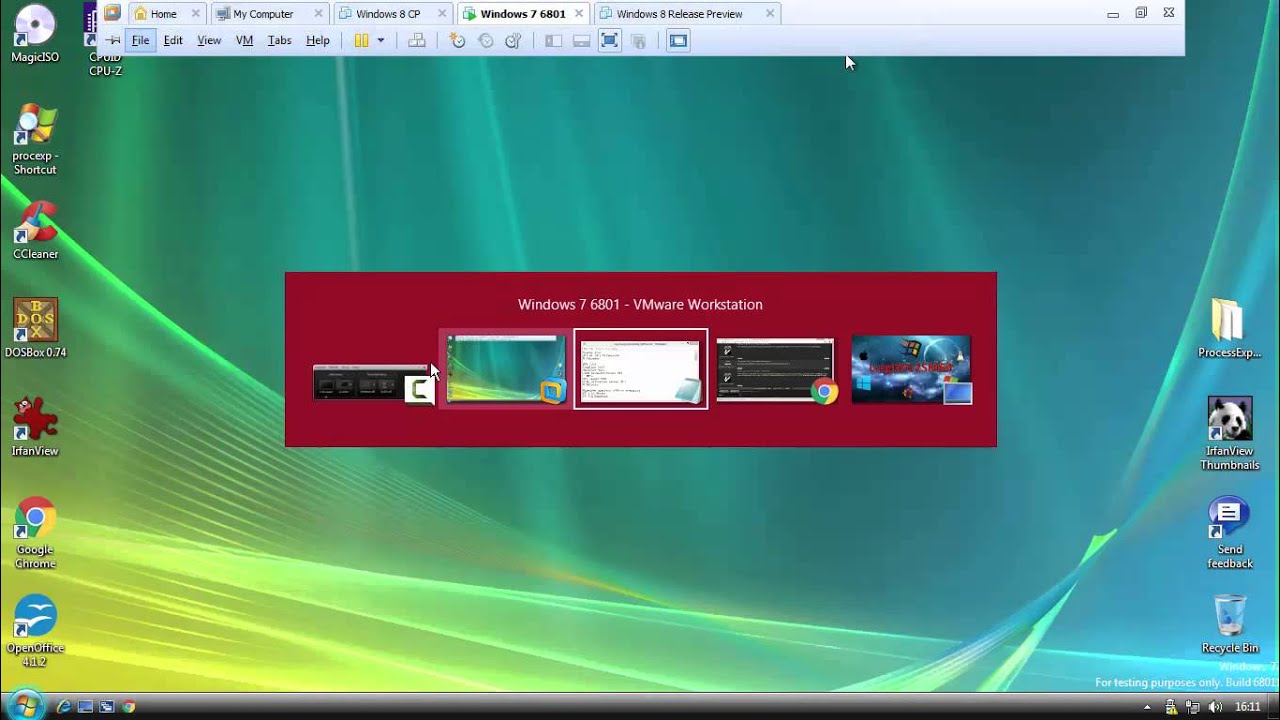
Task: Click the Revert to snapshot toolbar icon
Action: (x=485, y=41)
